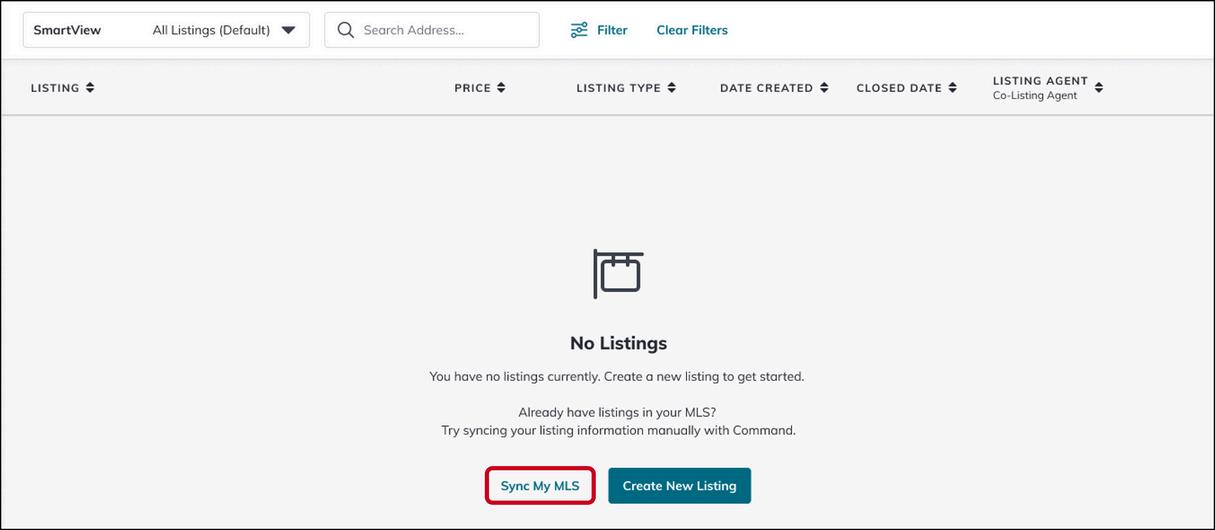Select the Listing Type column header

[618, 88]
